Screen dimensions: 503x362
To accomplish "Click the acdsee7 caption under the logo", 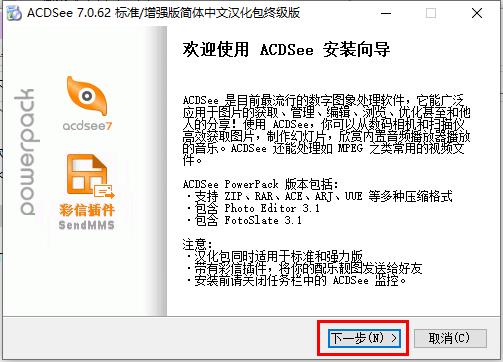I will tap(87, 126).
